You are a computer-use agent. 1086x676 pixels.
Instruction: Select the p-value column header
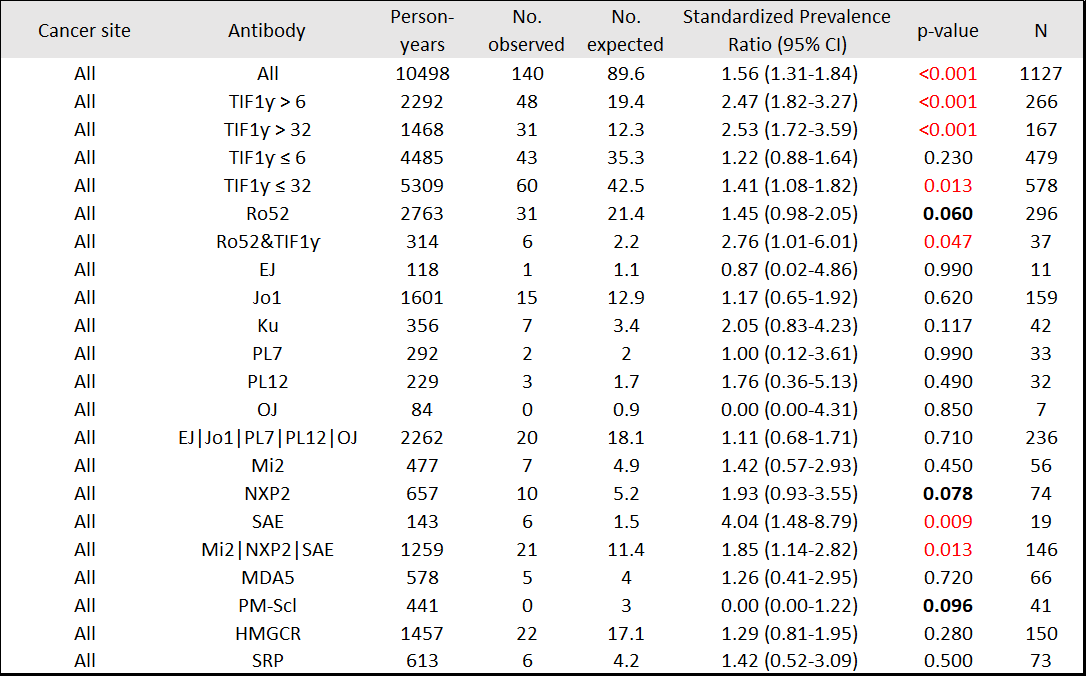point(947,31)
